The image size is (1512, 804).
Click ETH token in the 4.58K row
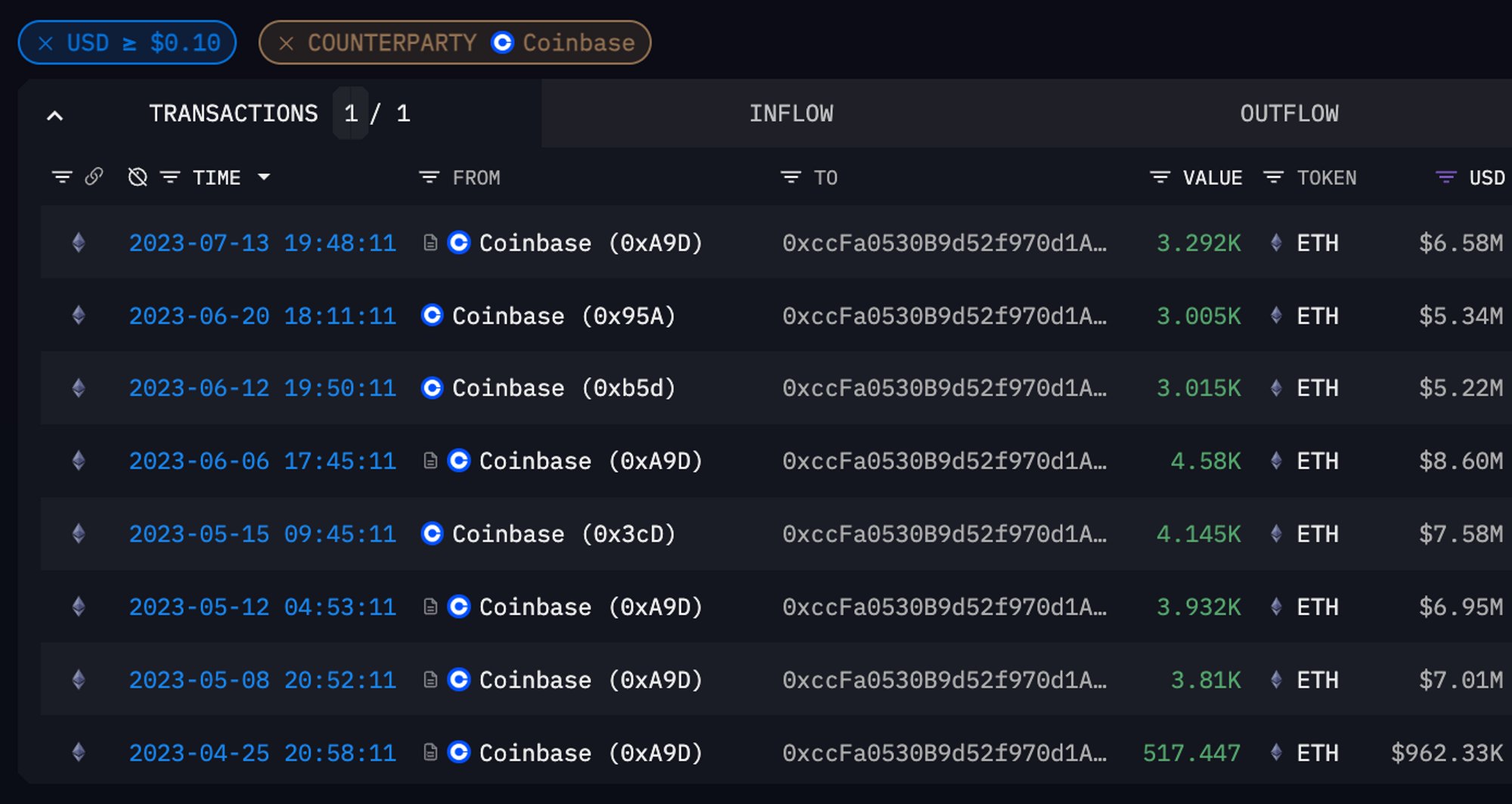1318,461
